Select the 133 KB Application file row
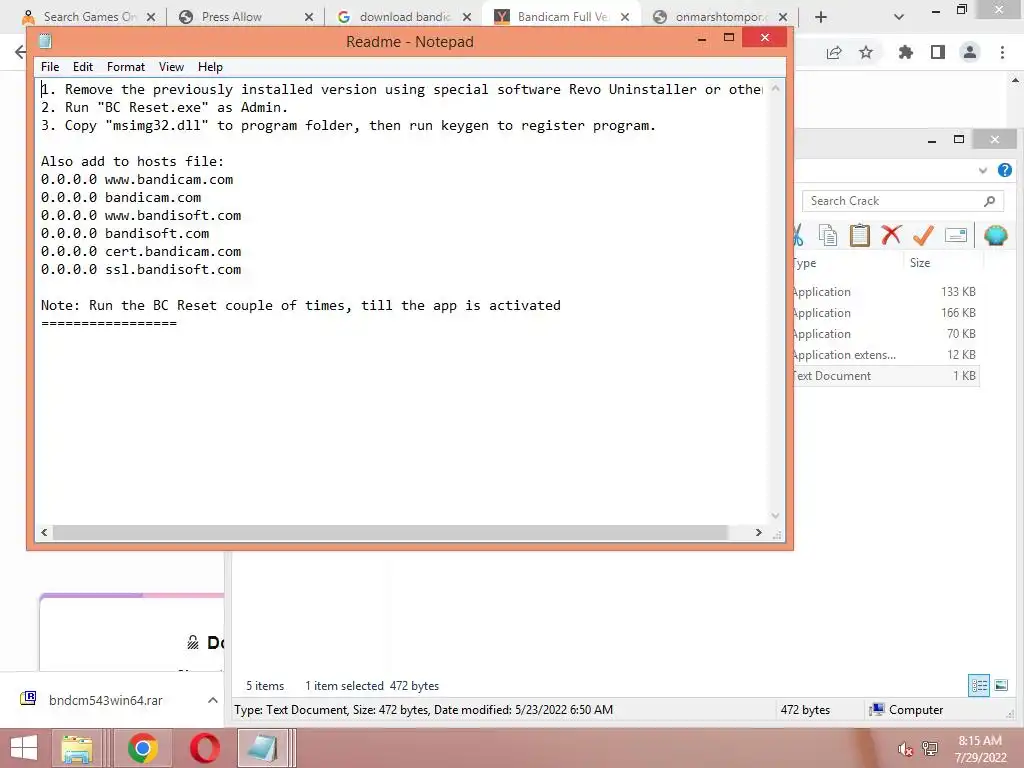 pyautogui.click(x=886, y=292)
